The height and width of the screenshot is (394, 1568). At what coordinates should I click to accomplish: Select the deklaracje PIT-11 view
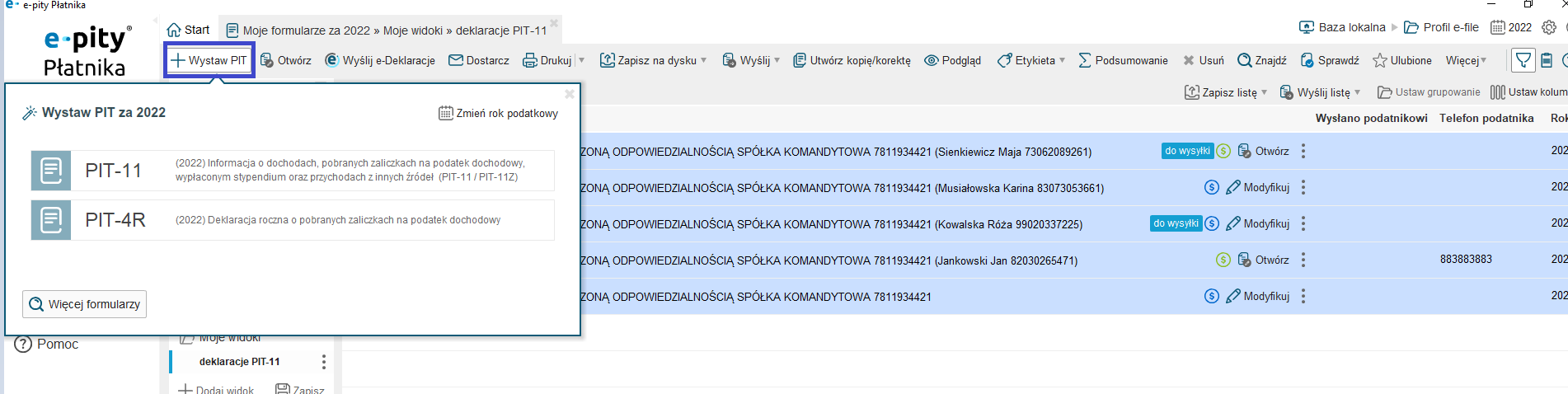(x=239, y=362)
